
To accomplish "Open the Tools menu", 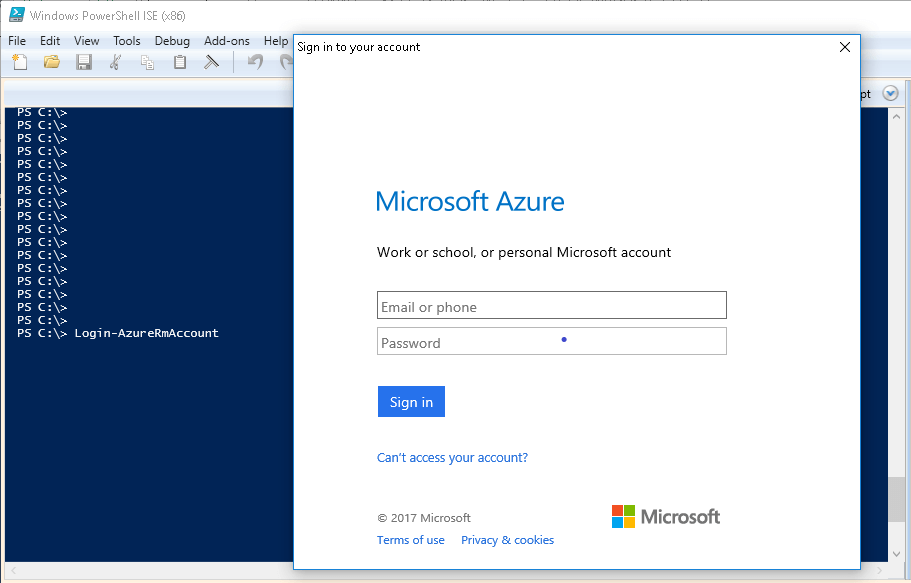I will (127, 41).
